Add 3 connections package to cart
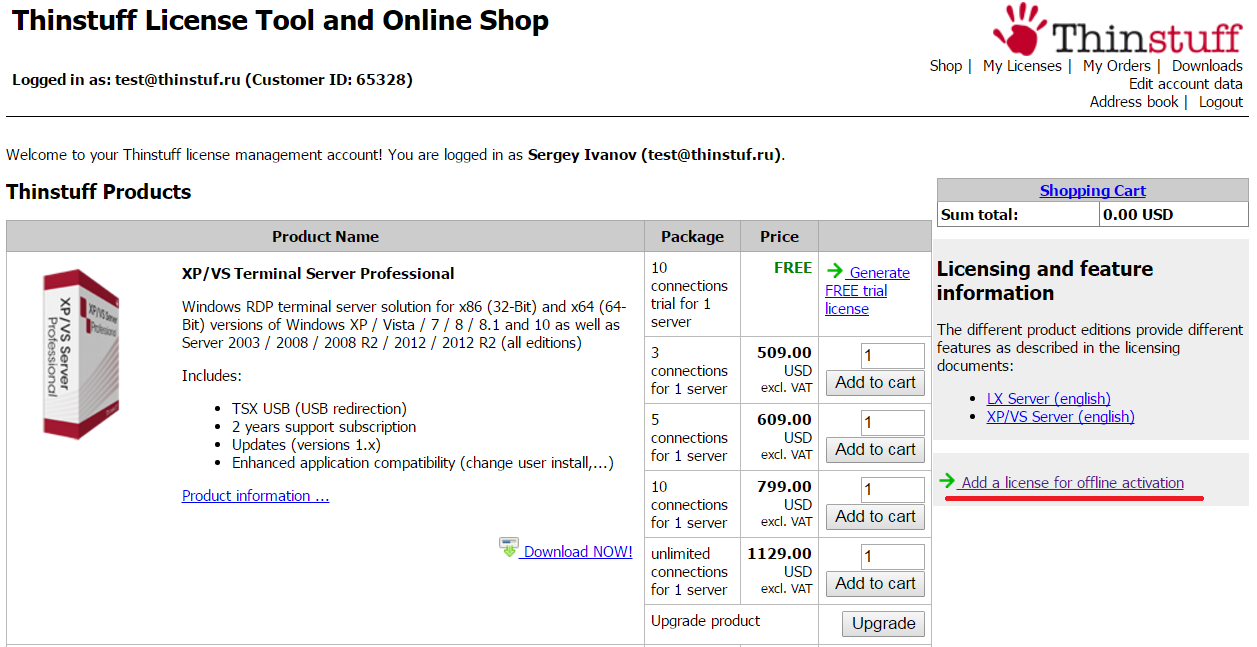 (x=876, y=383)
